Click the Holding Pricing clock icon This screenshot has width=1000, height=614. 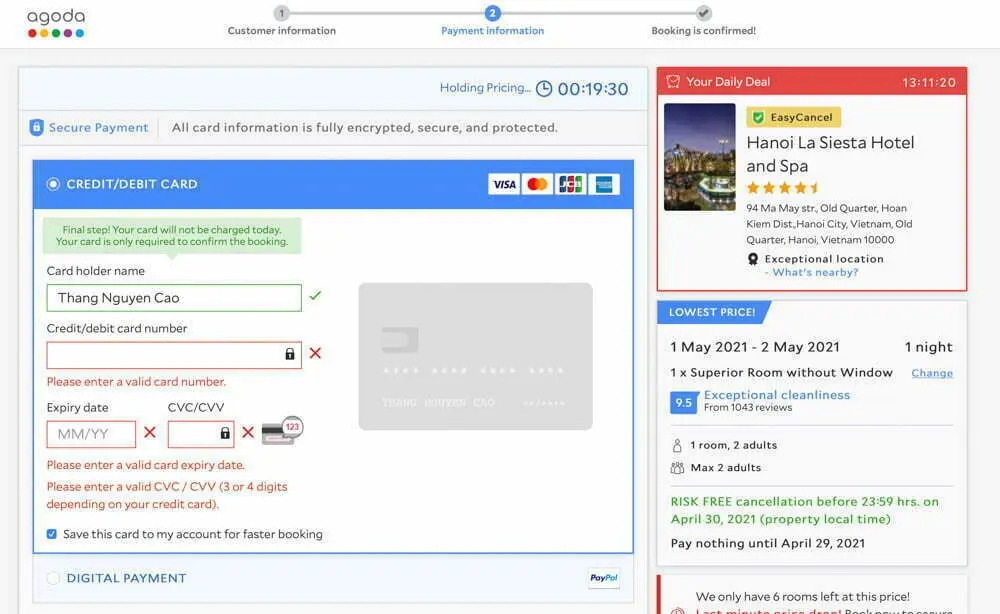544,89
